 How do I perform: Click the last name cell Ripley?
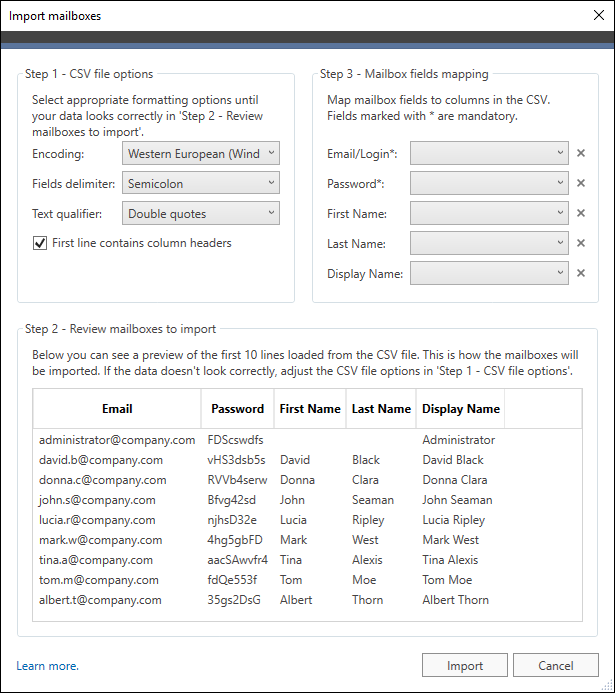click(368, 520)
